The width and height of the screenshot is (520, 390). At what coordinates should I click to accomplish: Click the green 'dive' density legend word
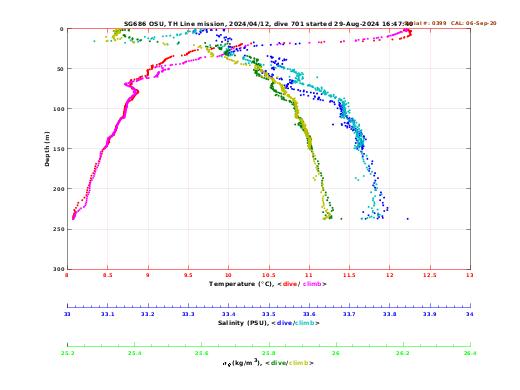pyautogui.click(x=278, y=363)
